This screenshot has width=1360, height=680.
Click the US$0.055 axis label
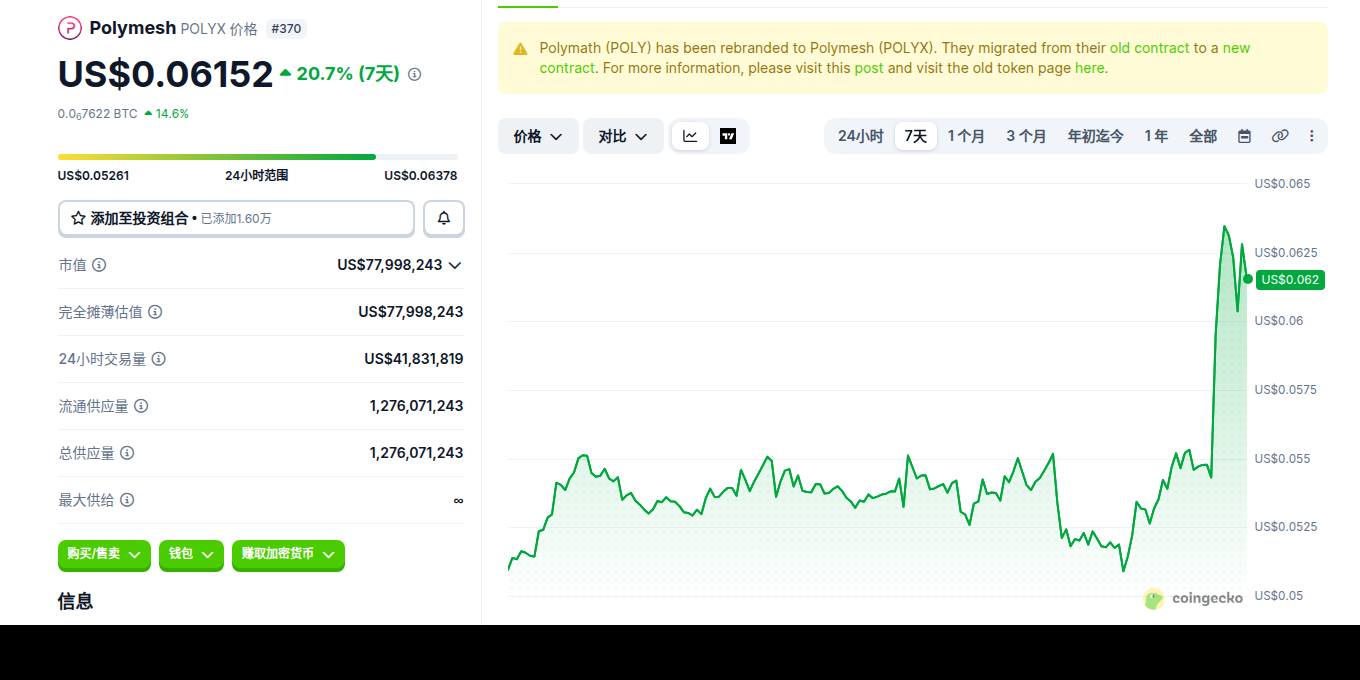pos(1282,459)
